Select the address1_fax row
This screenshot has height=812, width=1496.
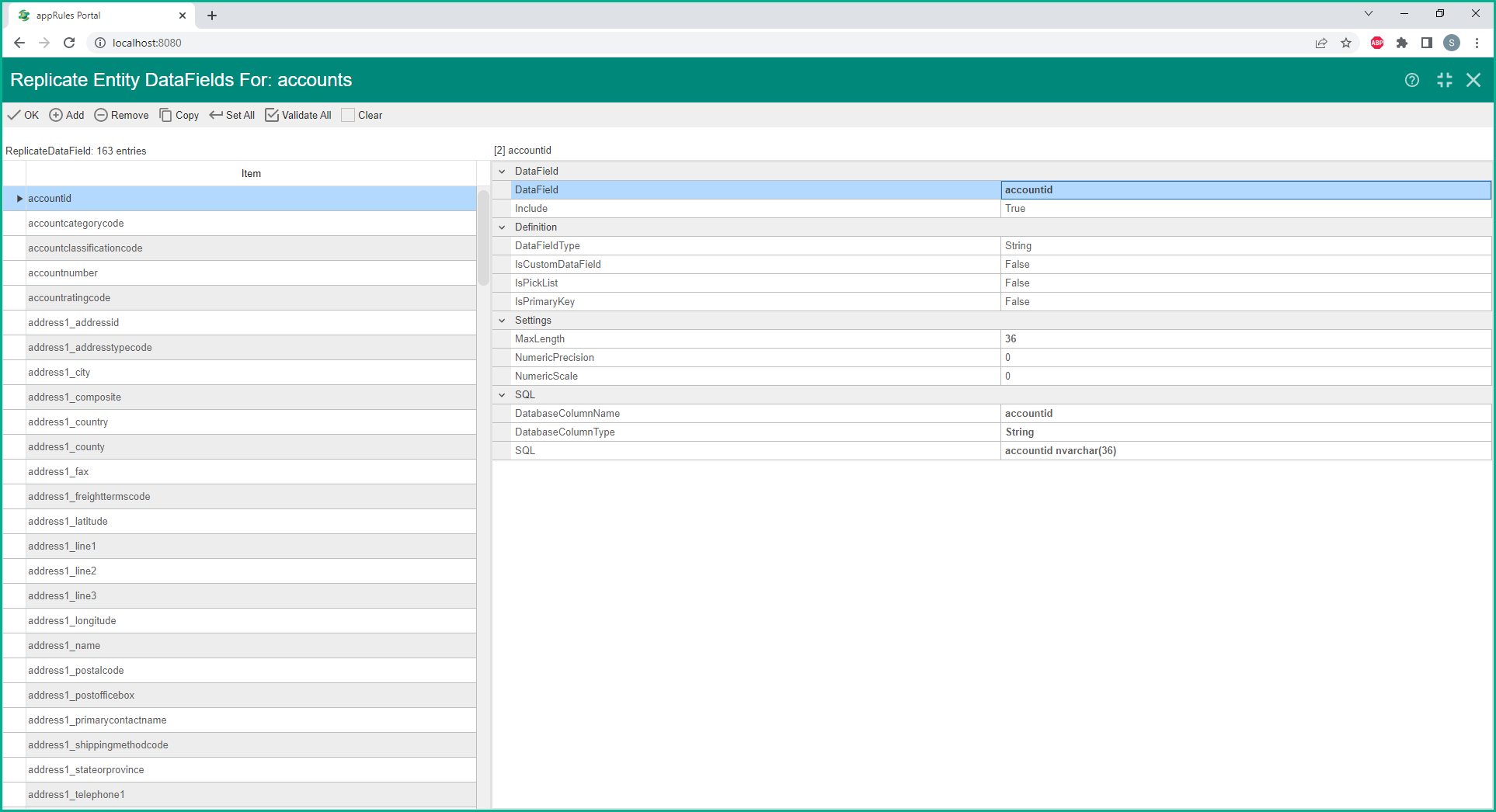pyautogui.click(x=240, y=472)
